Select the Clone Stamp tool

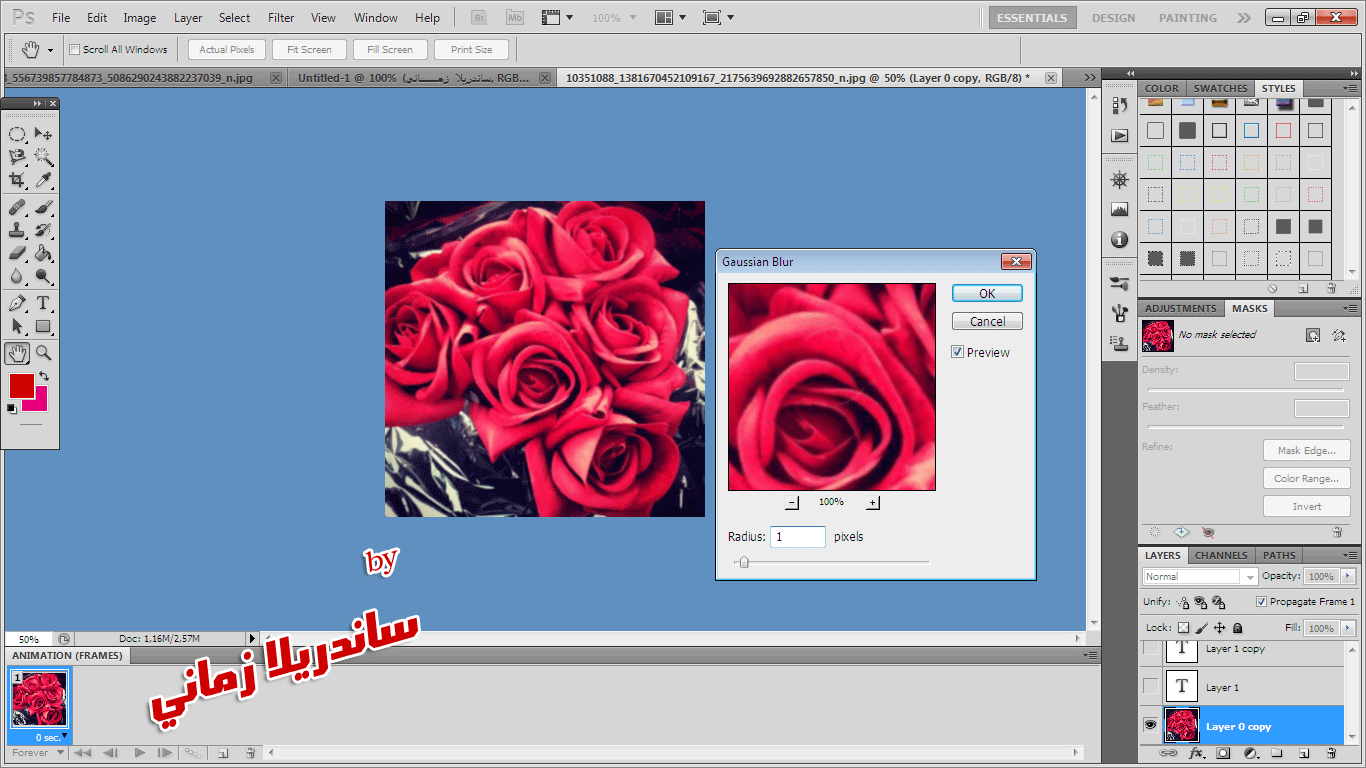coord(17,231)
